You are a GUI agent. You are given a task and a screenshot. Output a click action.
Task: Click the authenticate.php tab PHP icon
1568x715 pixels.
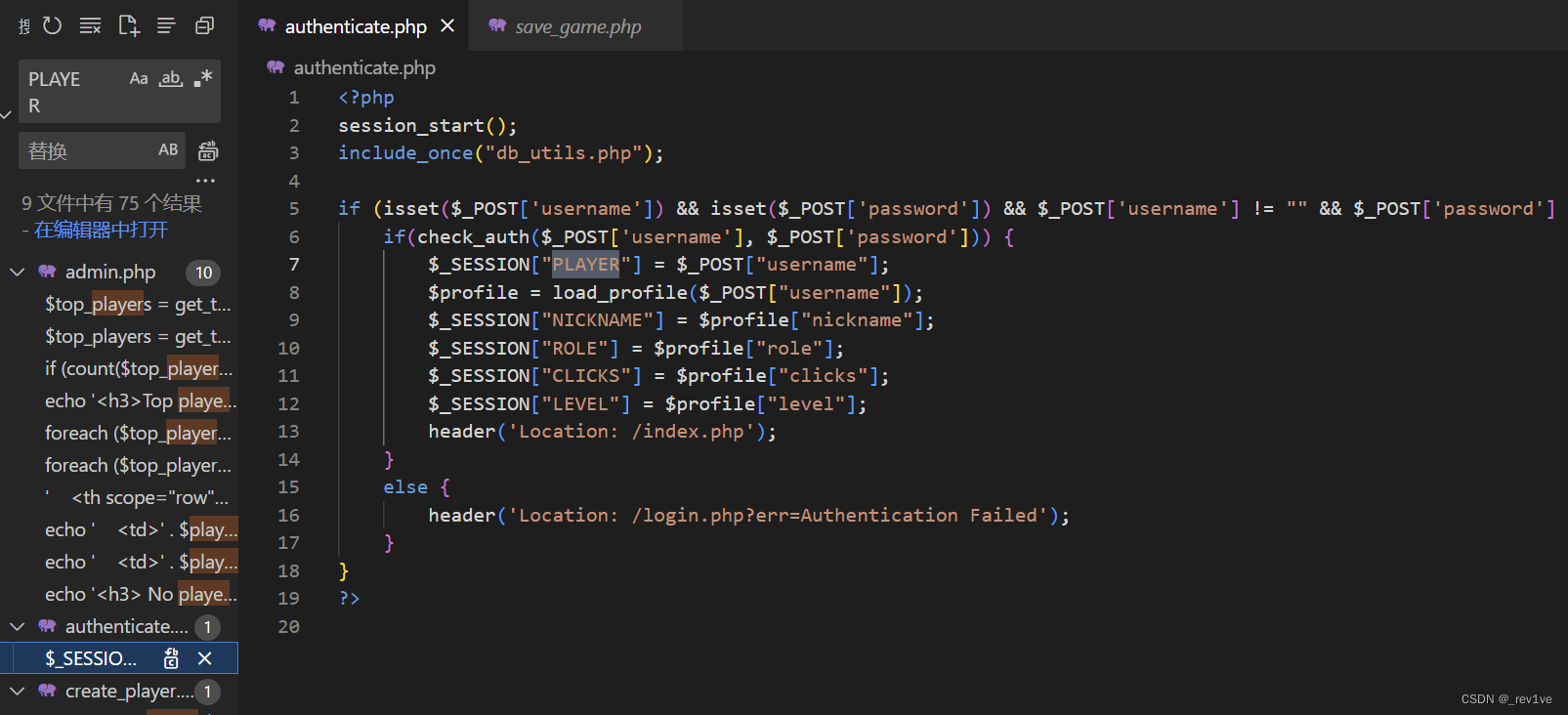[x=267, y=25]
